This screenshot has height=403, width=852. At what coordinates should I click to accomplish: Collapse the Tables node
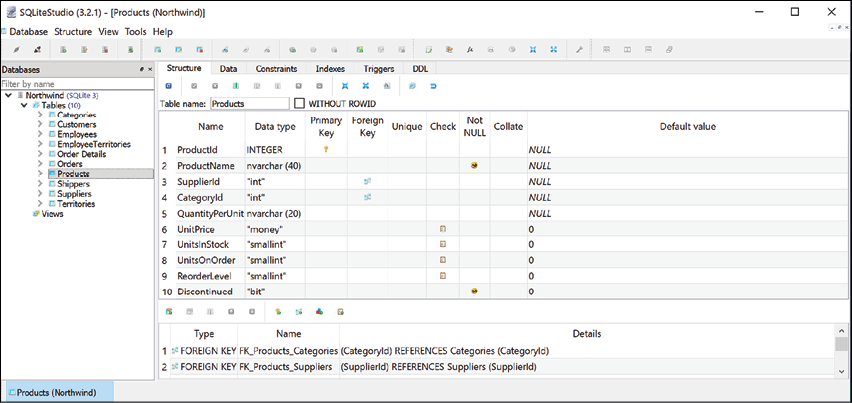[x=24, y=105]
